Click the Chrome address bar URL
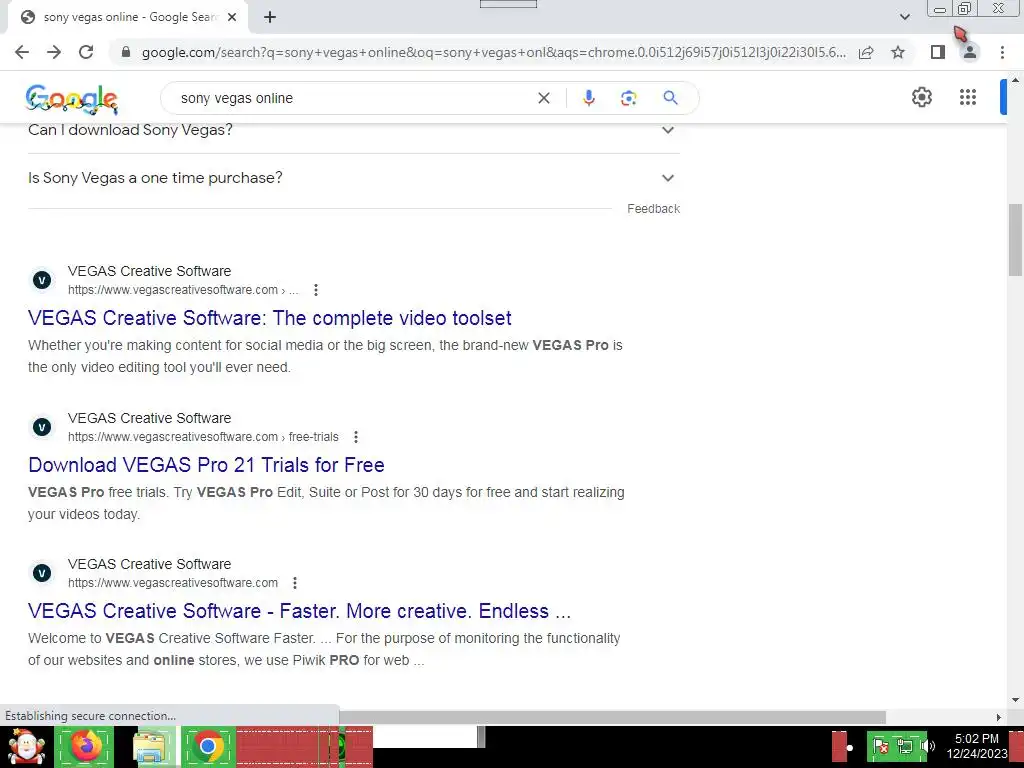Viewport: 1024px width, 768px height. (x=494, y=52)
